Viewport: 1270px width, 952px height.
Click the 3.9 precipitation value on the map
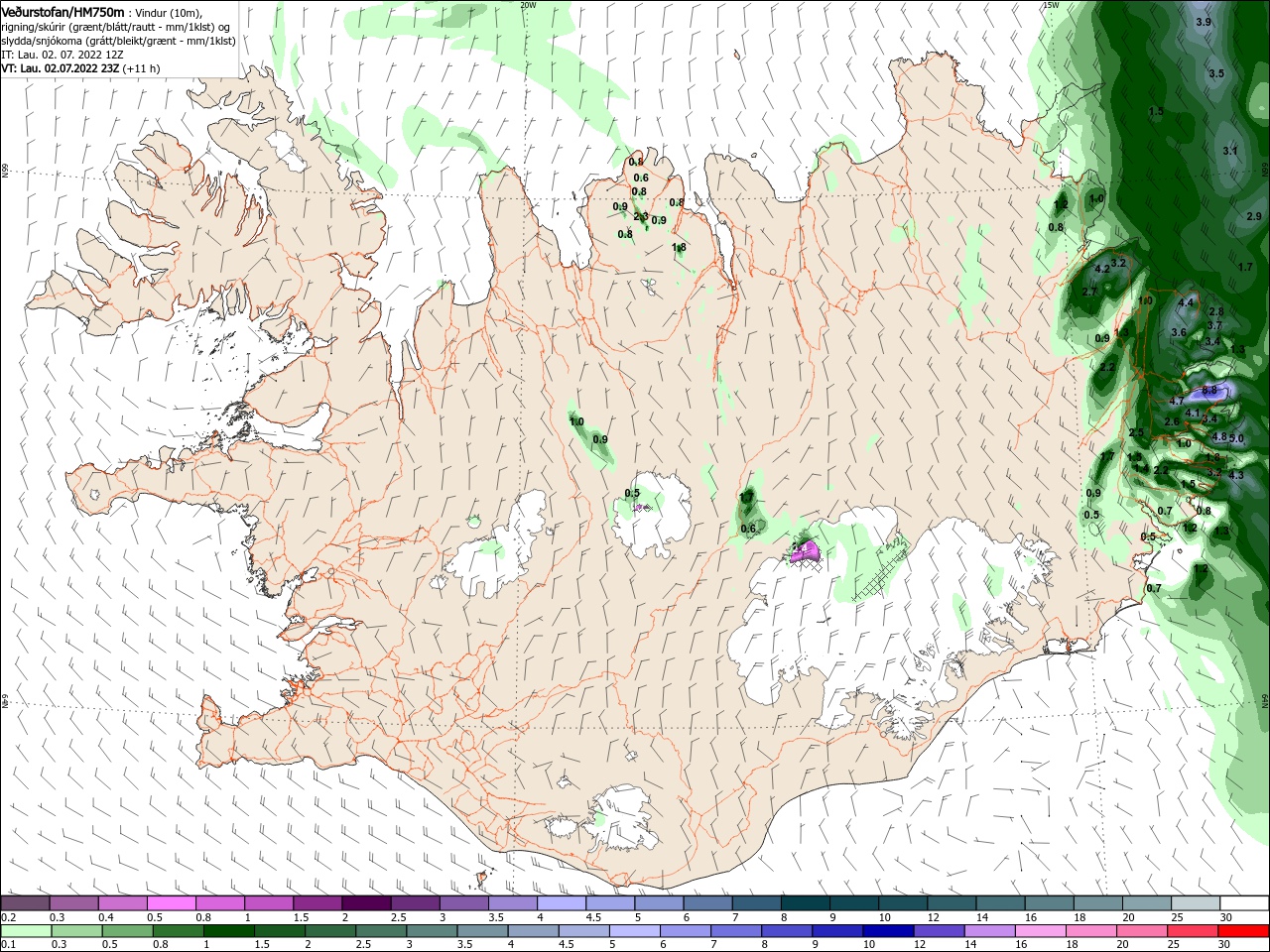[x=1204, y=22]
